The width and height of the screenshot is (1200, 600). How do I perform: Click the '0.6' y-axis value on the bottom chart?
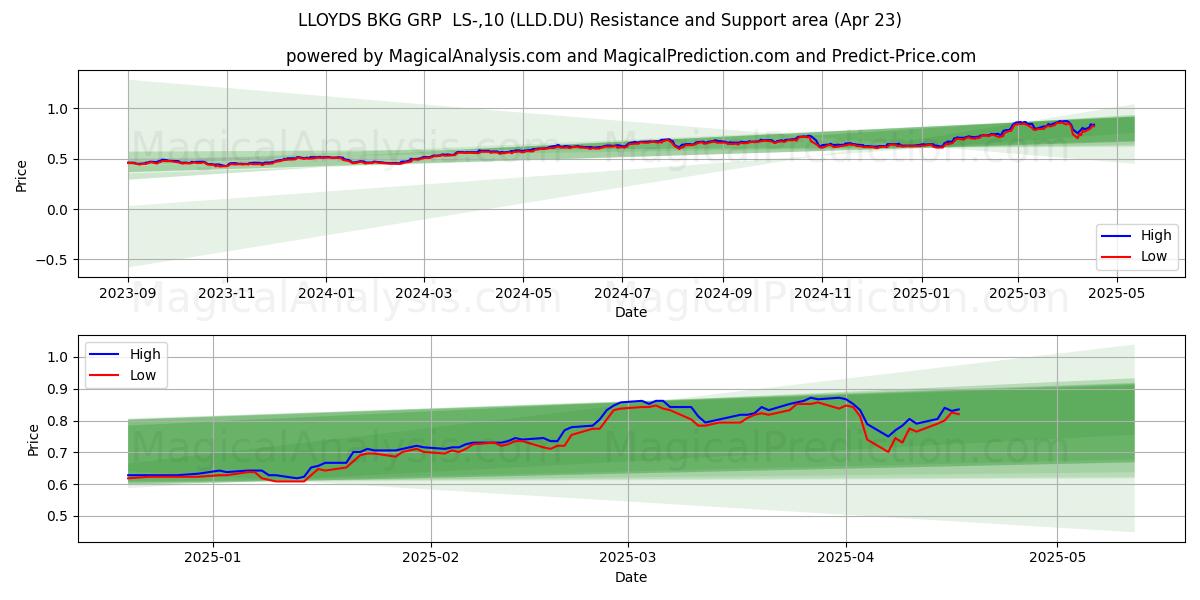60,485
